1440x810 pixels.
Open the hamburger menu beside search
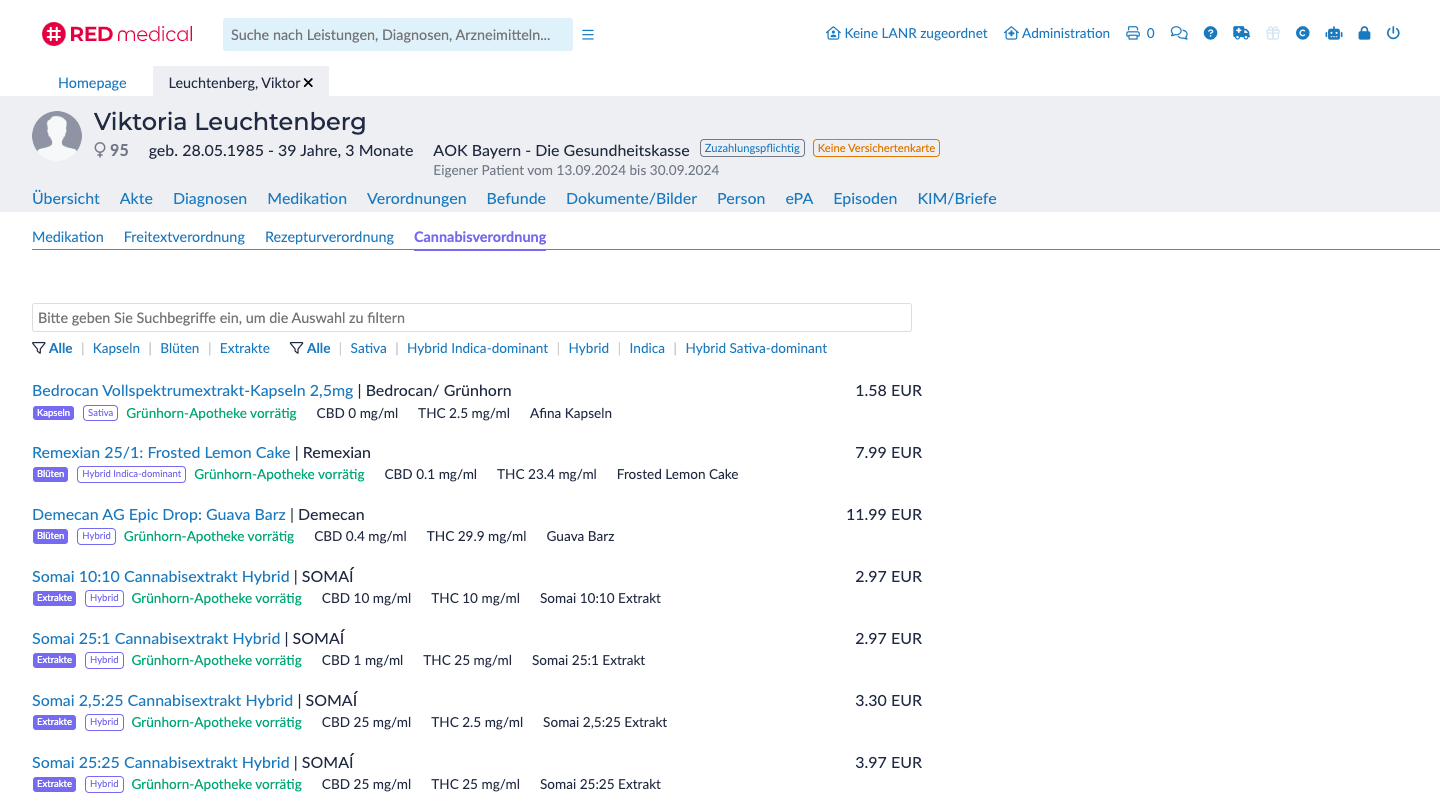pyautogui.click(x=588, y=34)
